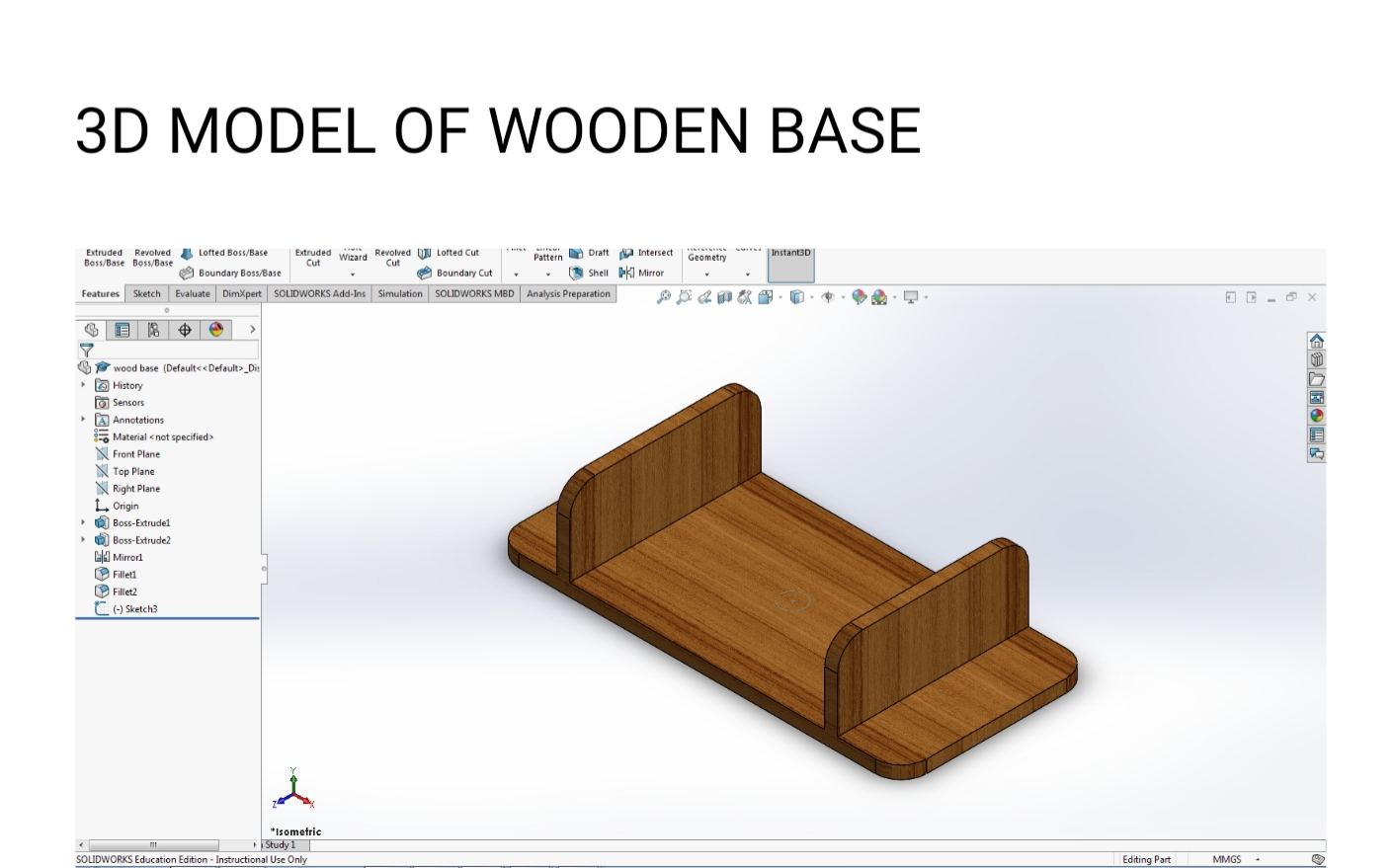Image resolution: width=1395 pixels, height=868 pixels.
Task: Expand the Annotations folder
Action: click(83, 420)
